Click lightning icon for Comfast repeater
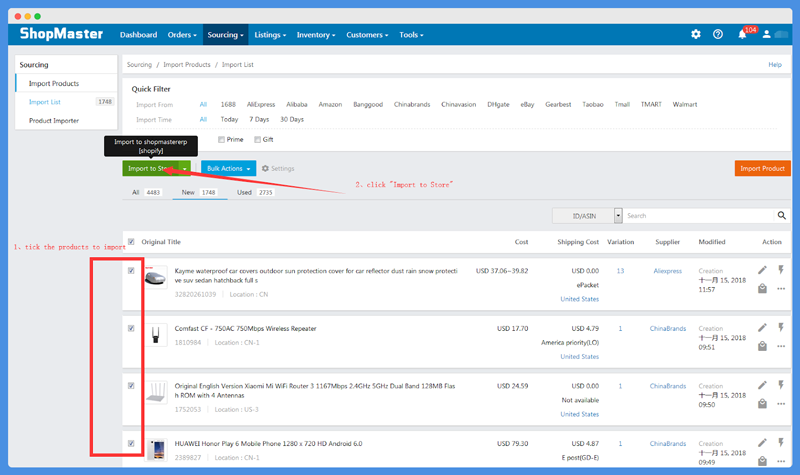 [781, 327]
